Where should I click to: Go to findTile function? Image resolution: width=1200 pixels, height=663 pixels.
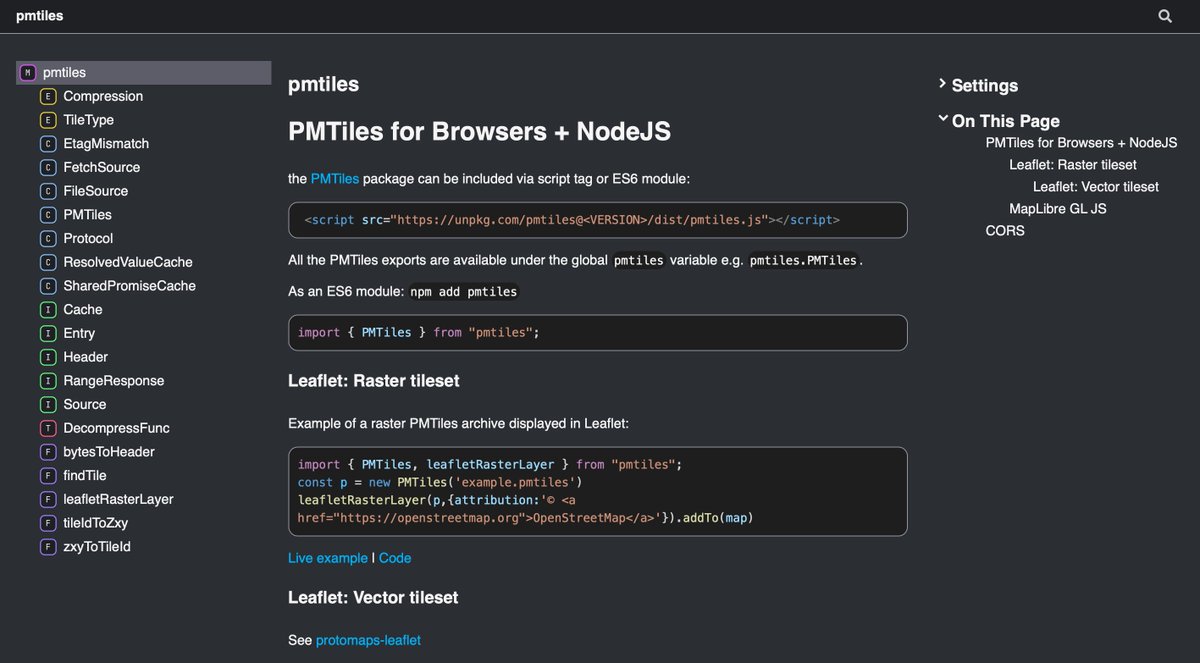(85, 476)
